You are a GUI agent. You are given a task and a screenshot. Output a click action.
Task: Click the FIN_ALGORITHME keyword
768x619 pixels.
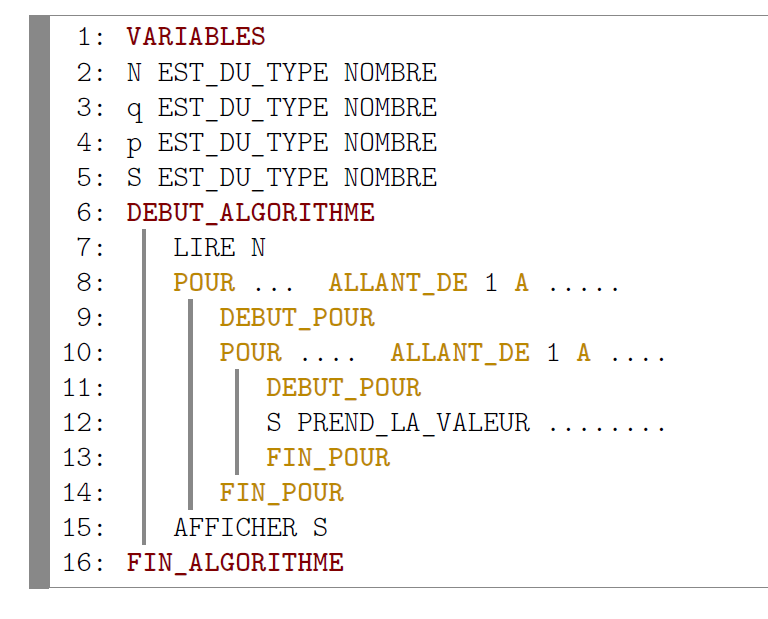click(x=235, y=563)
